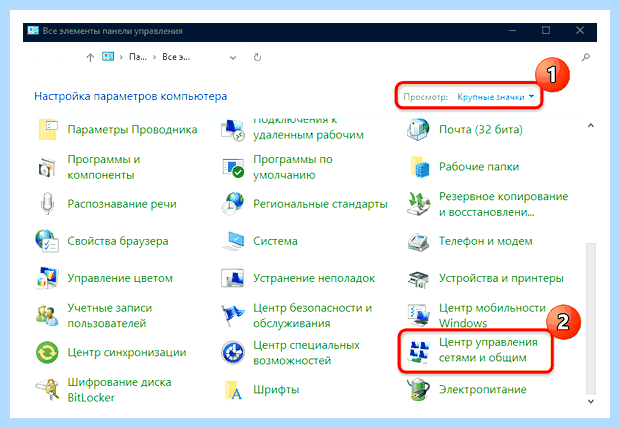Open the Устранение неполадок link

click(x=314, y=278)
